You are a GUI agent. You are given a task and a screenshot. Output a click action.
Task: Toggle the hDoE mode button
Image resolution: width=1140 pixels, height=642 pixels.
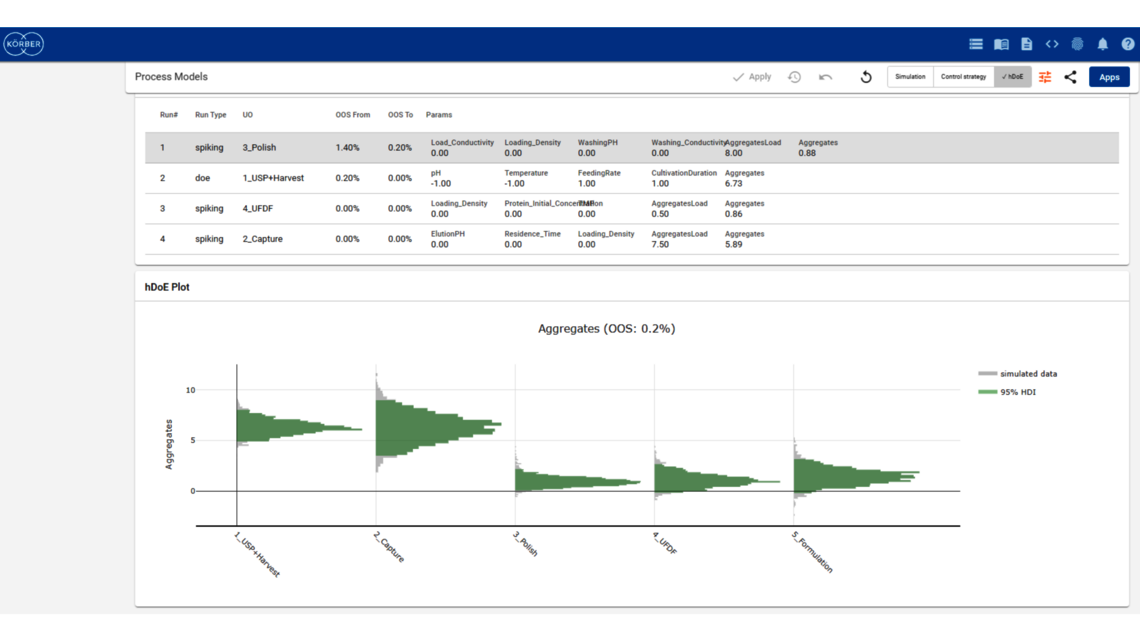coord(1012,77)
